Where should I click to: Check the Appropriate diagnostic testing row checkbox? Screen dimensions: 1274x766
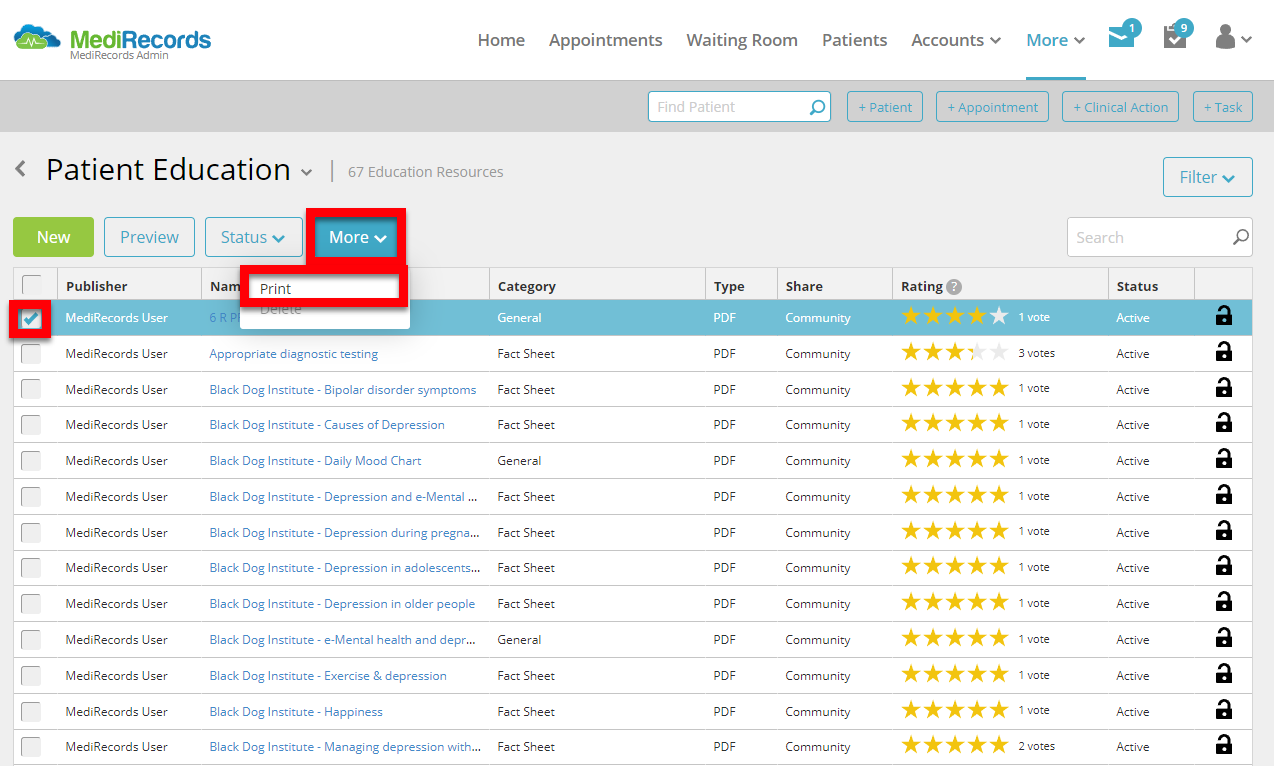point(32,354)
